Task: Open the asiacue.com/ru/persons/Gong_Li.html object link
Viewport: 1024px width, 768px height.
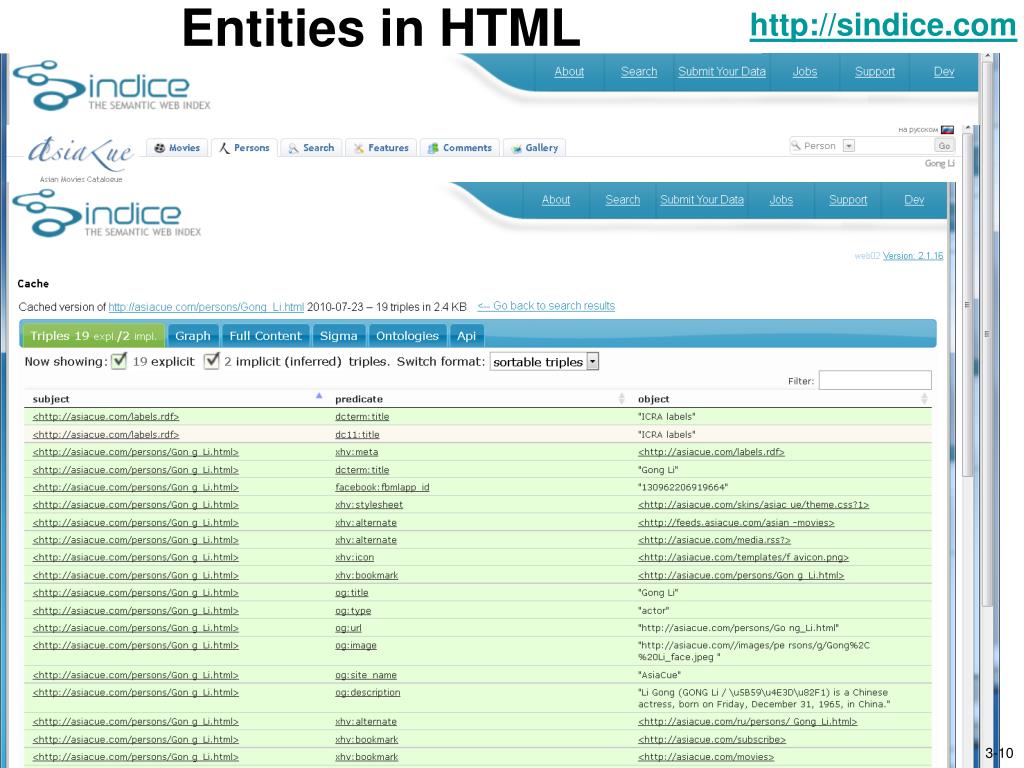Action: pos(748,722)
